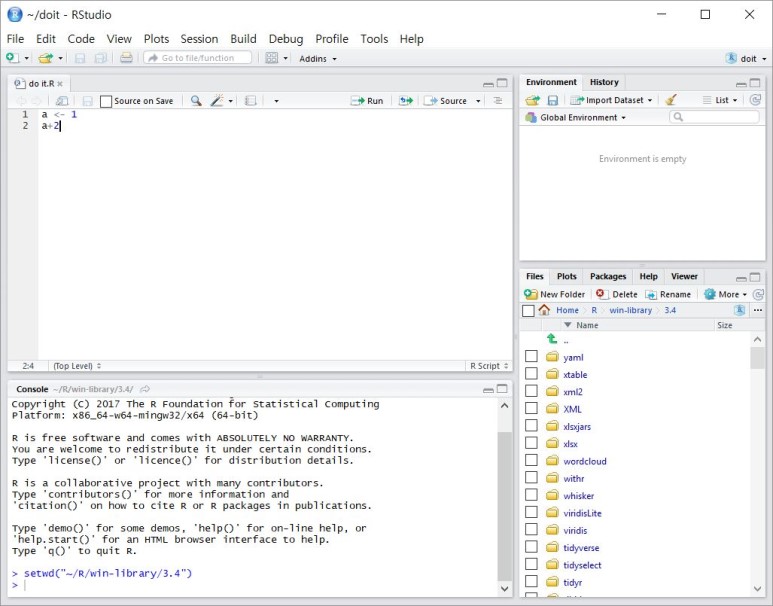Open the List view dropdown in Environment

(720, 100)
